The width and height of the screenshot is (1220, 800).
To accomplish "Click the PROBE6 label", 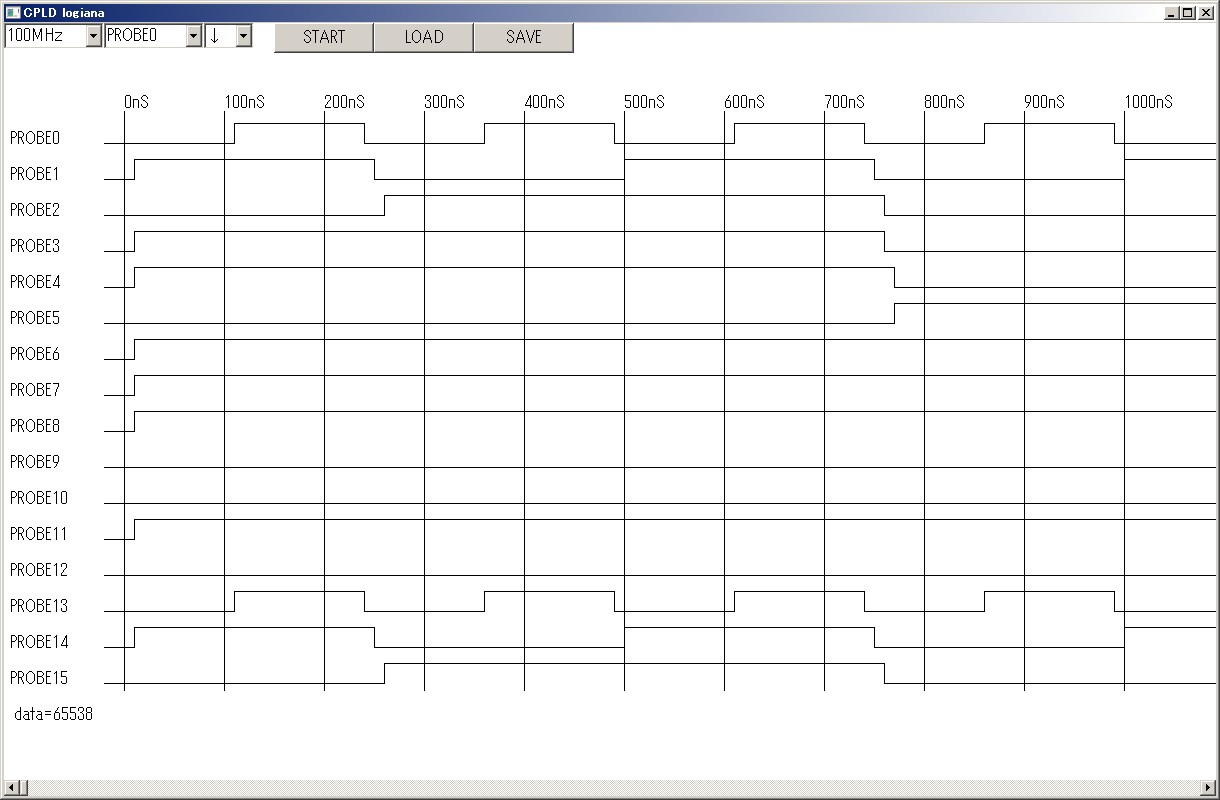I will (35, 354).
